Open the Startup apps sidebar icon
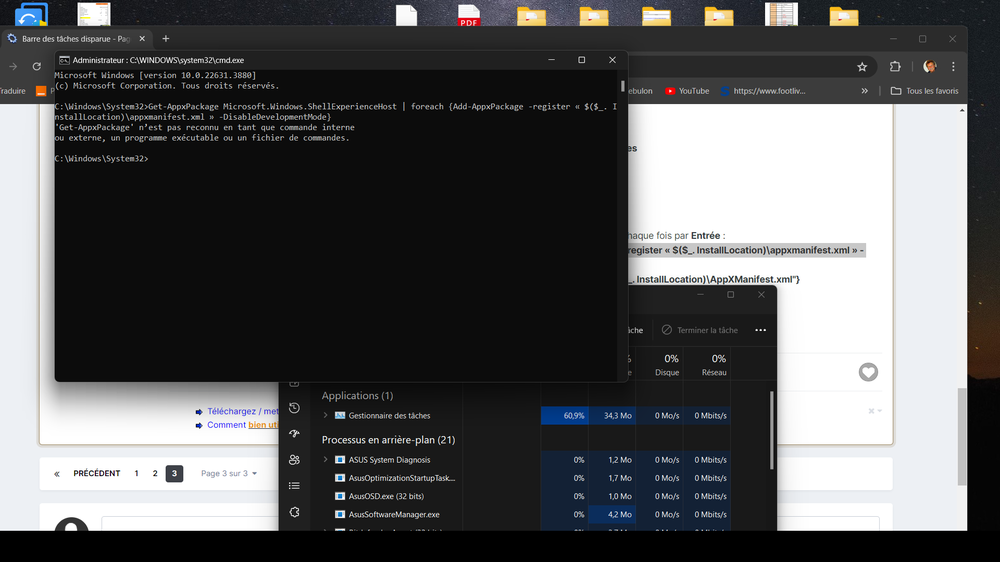Viewport: 1000px width, 562px height. coord(294,434)
